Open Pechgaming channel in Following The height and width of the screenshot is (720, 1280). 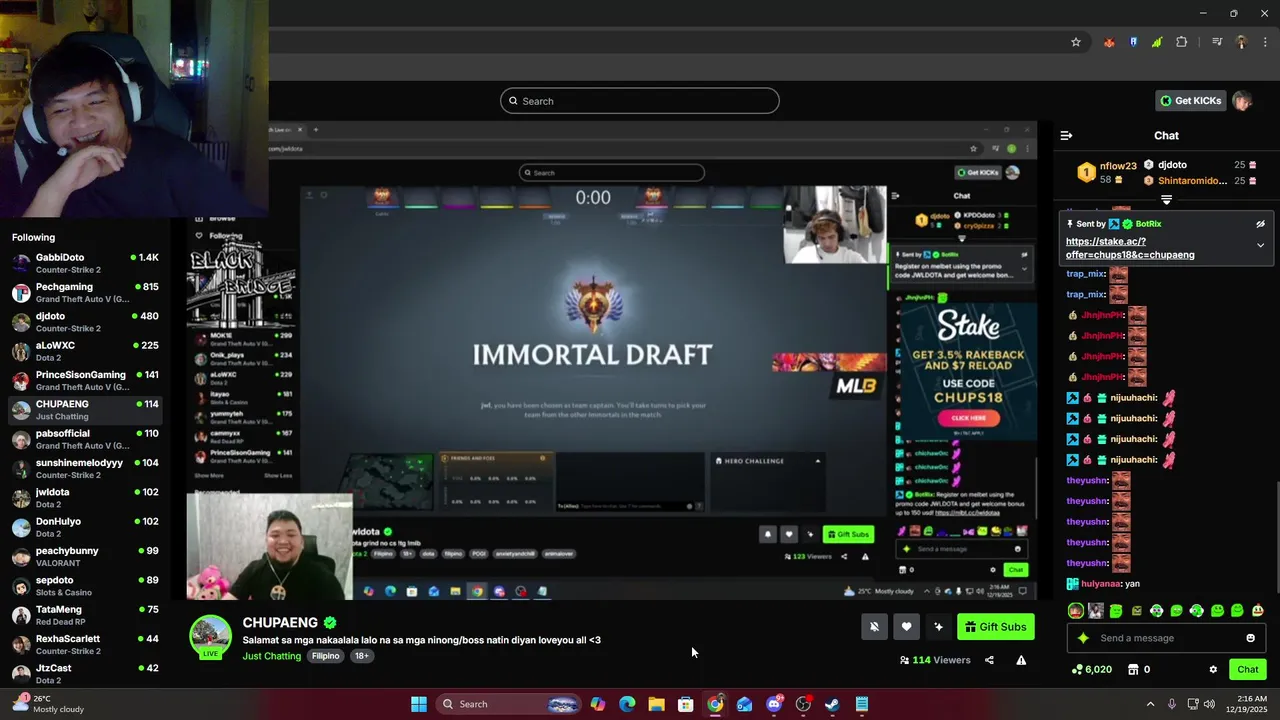click(x=86, y=292)
